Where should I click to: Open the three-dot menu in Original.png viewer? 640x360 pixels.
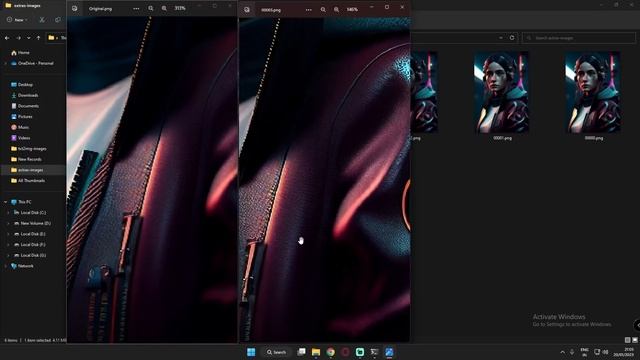[136, 8]
